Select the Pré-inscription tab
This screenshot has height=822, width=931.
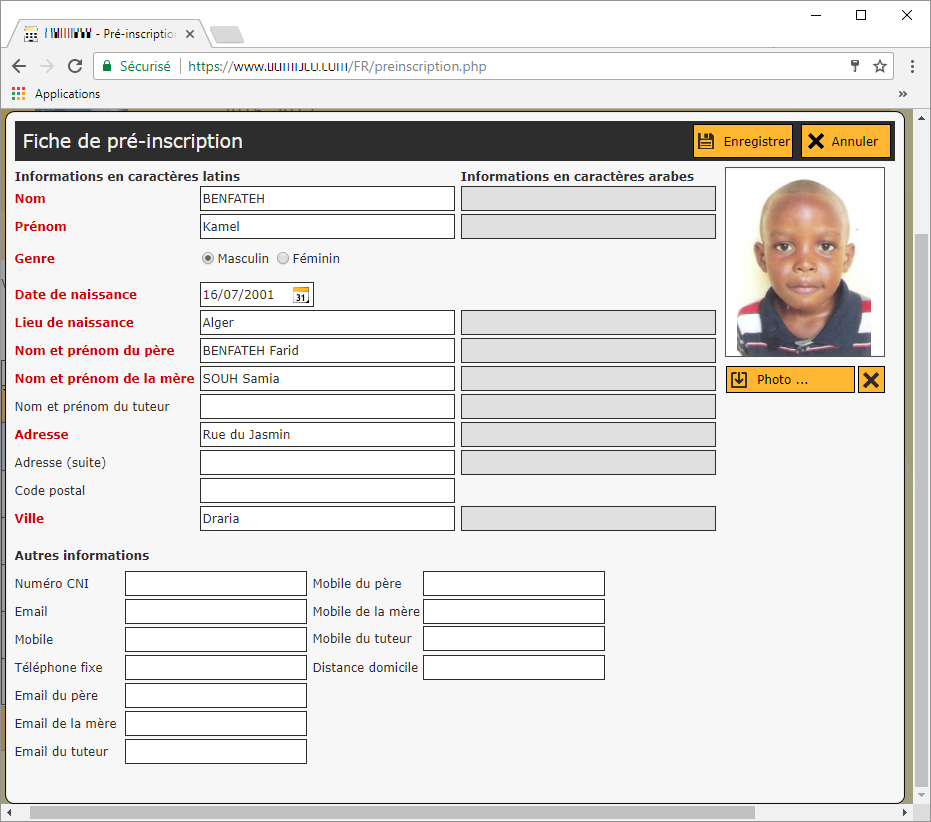tap(107, 34)
